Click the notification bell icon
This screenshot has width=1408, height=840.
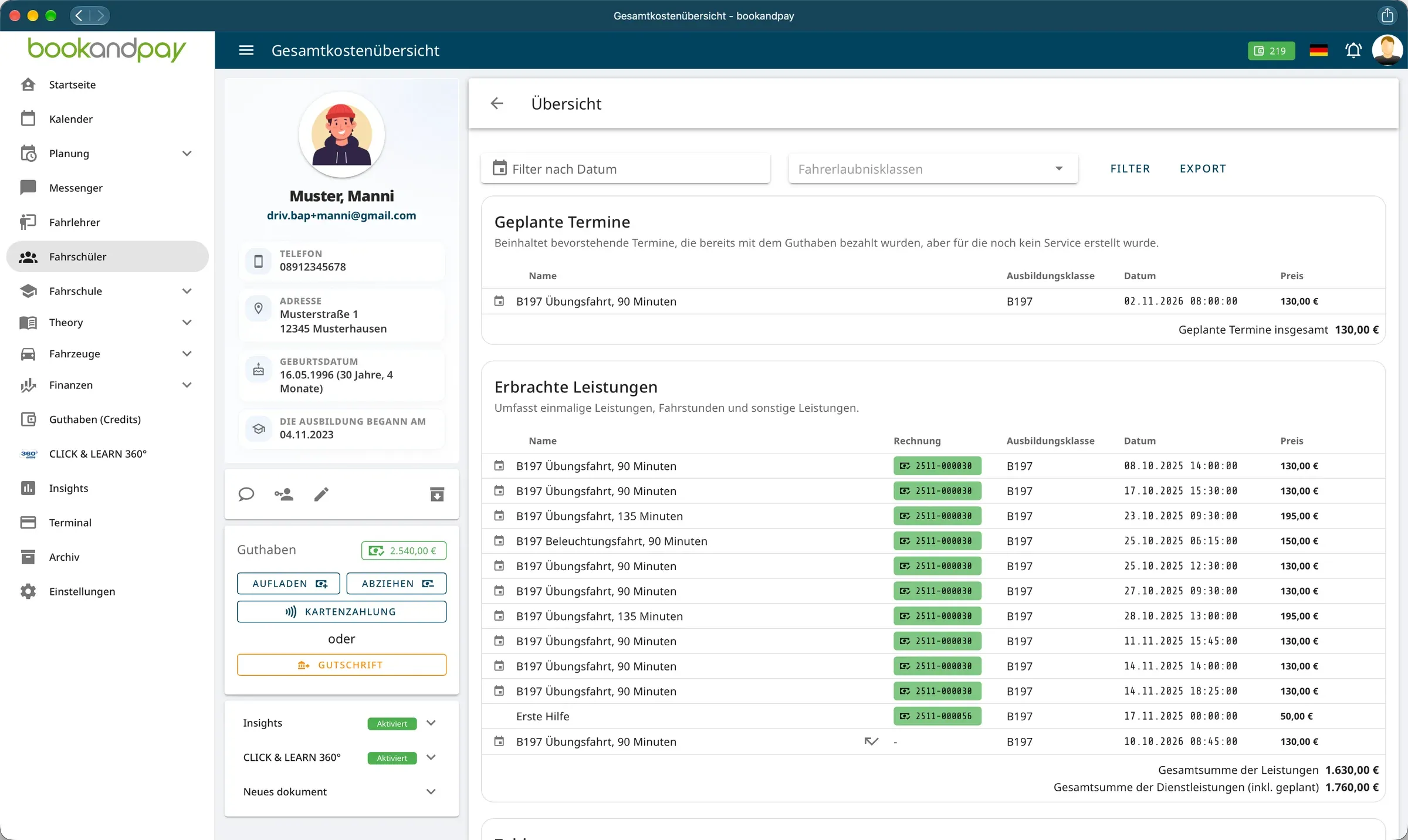1353,50
